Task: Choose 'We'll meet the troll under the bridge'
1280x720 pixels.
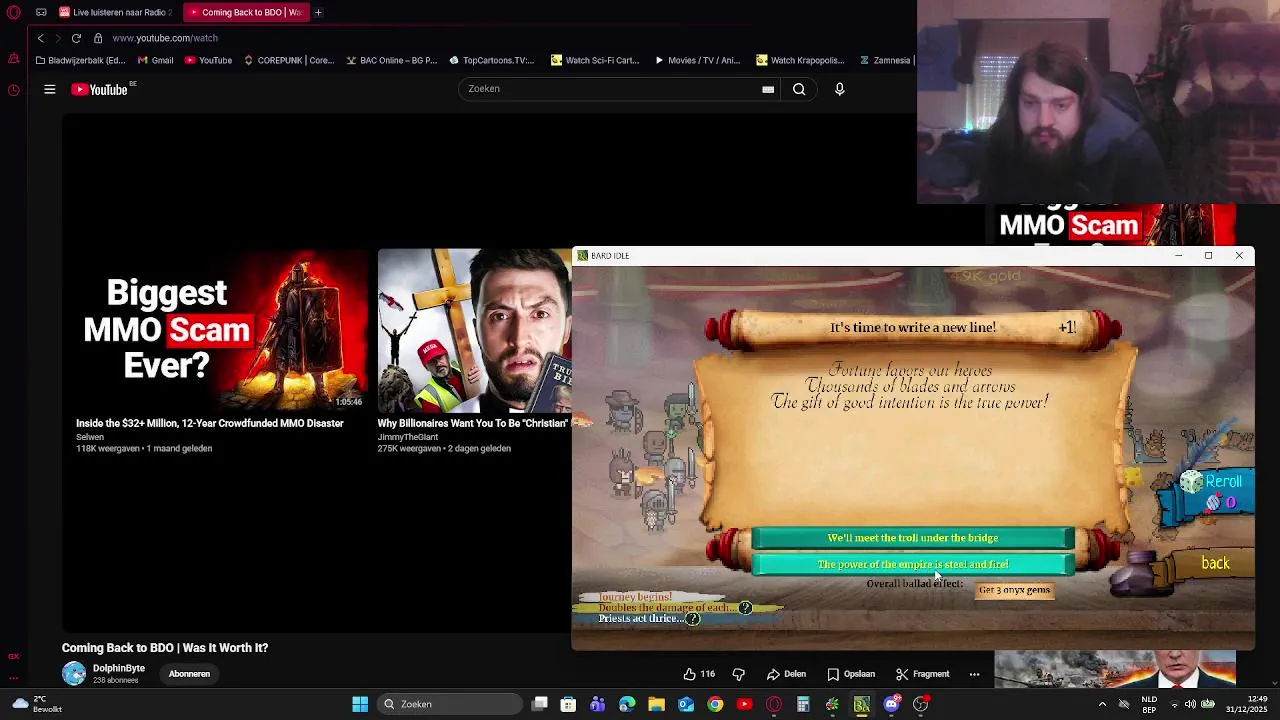Action: point(913,538)
